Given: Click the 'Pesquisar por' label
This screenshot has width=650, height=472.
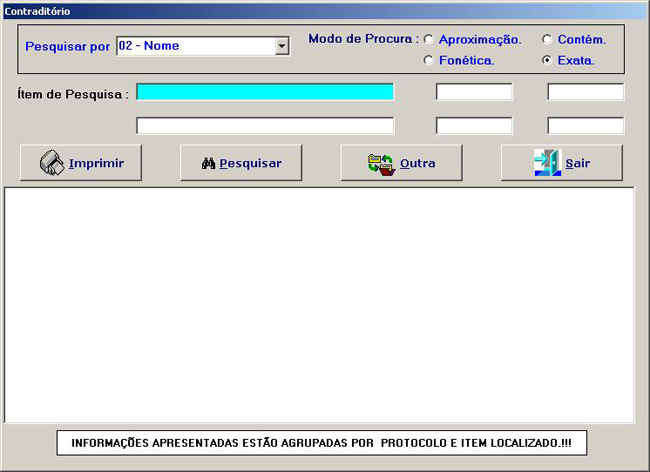Looking at the screenshot, I should point(68,46).
